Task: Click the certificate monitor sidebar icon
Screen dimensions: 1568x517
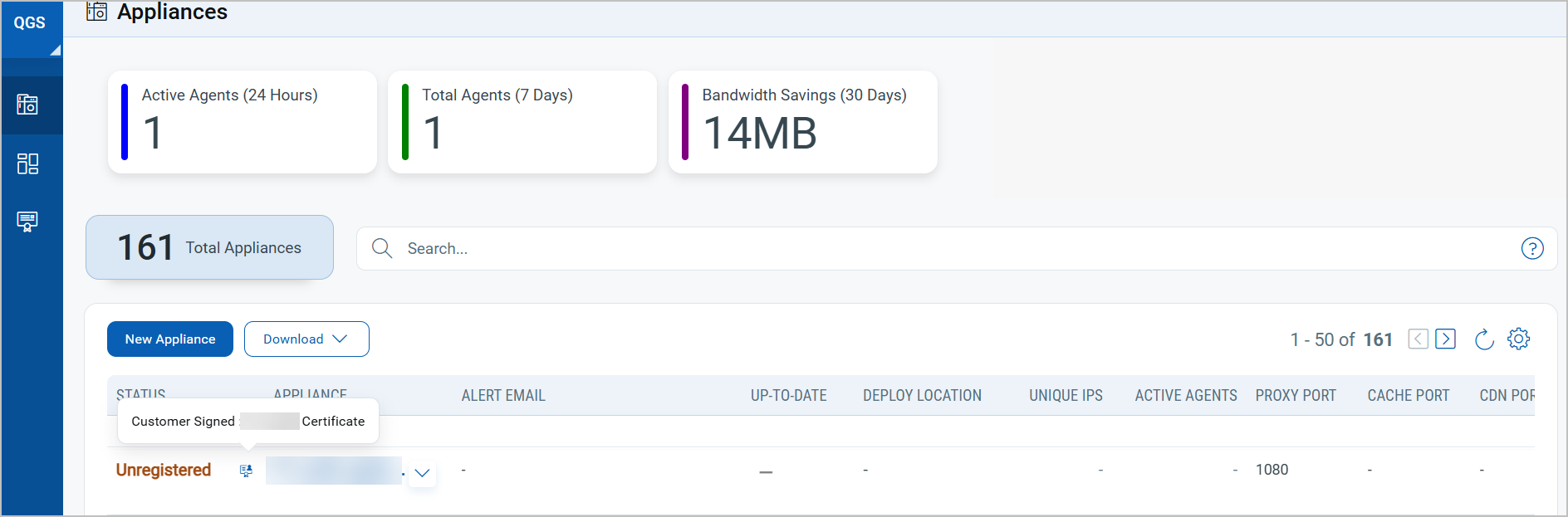Action: pos(27,222)
